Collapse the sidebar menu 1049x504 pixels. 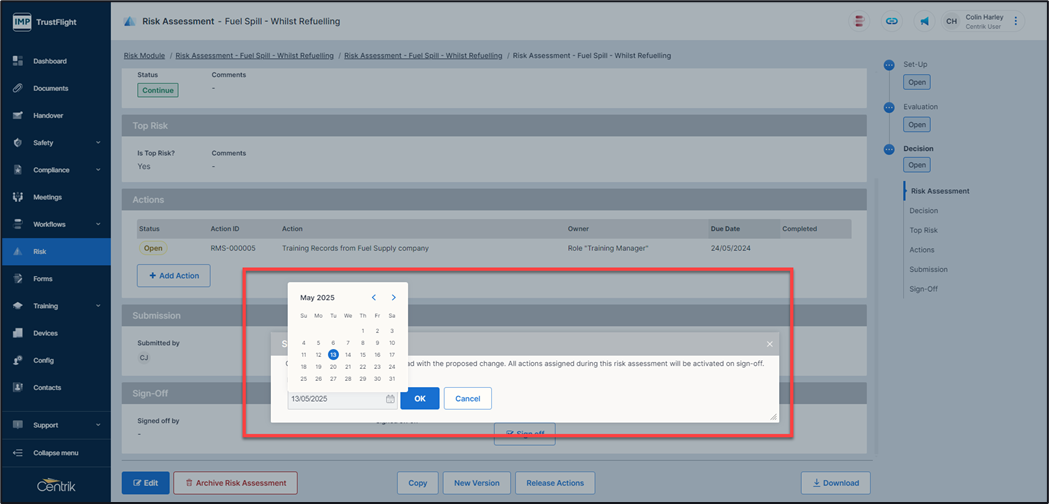(x=55, y=452)
